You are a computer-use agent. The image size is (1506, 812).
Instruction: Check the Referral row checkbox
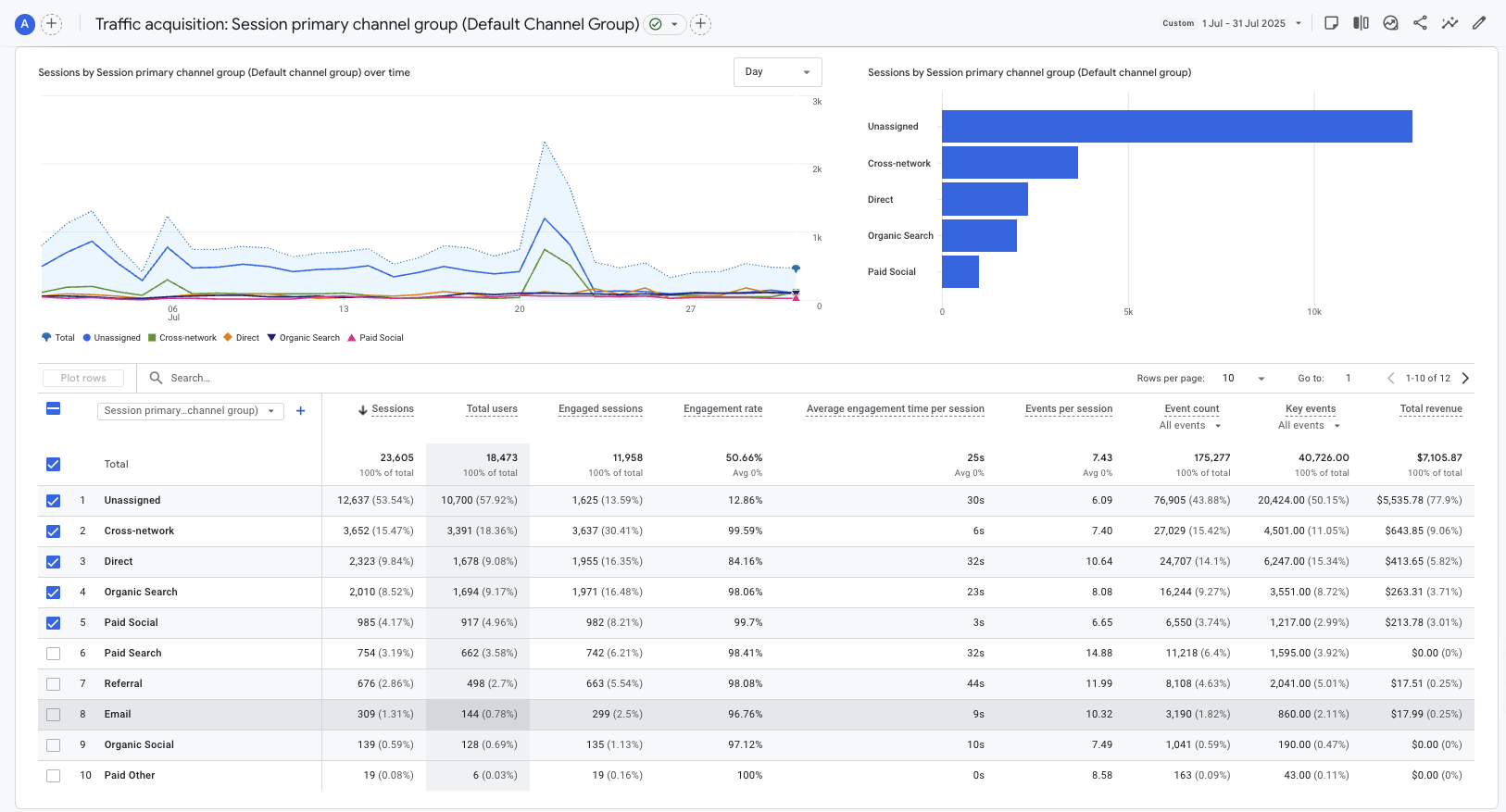pos(54,684)
